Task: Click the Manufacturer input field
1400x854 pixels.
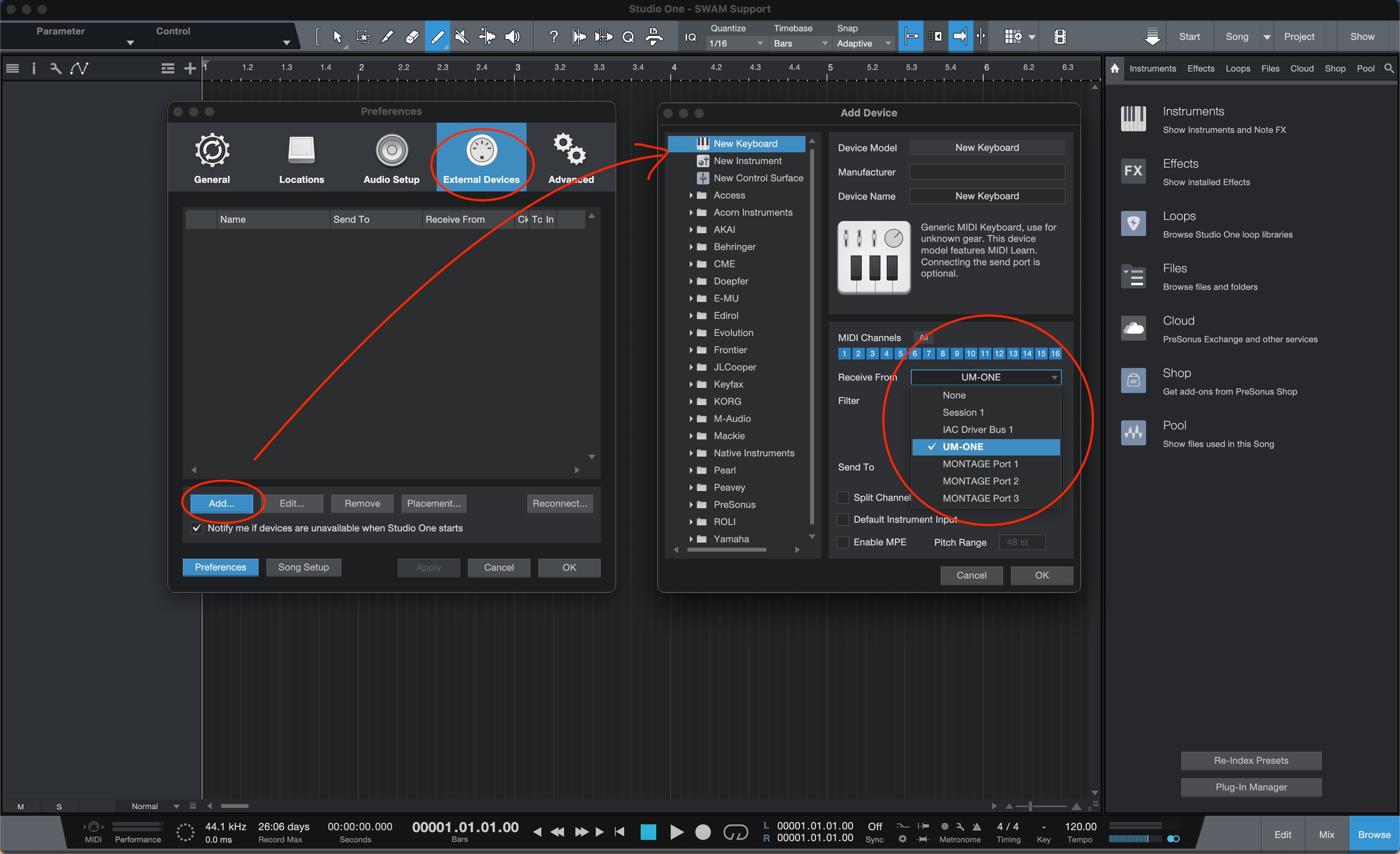Action: click(987, 172)
